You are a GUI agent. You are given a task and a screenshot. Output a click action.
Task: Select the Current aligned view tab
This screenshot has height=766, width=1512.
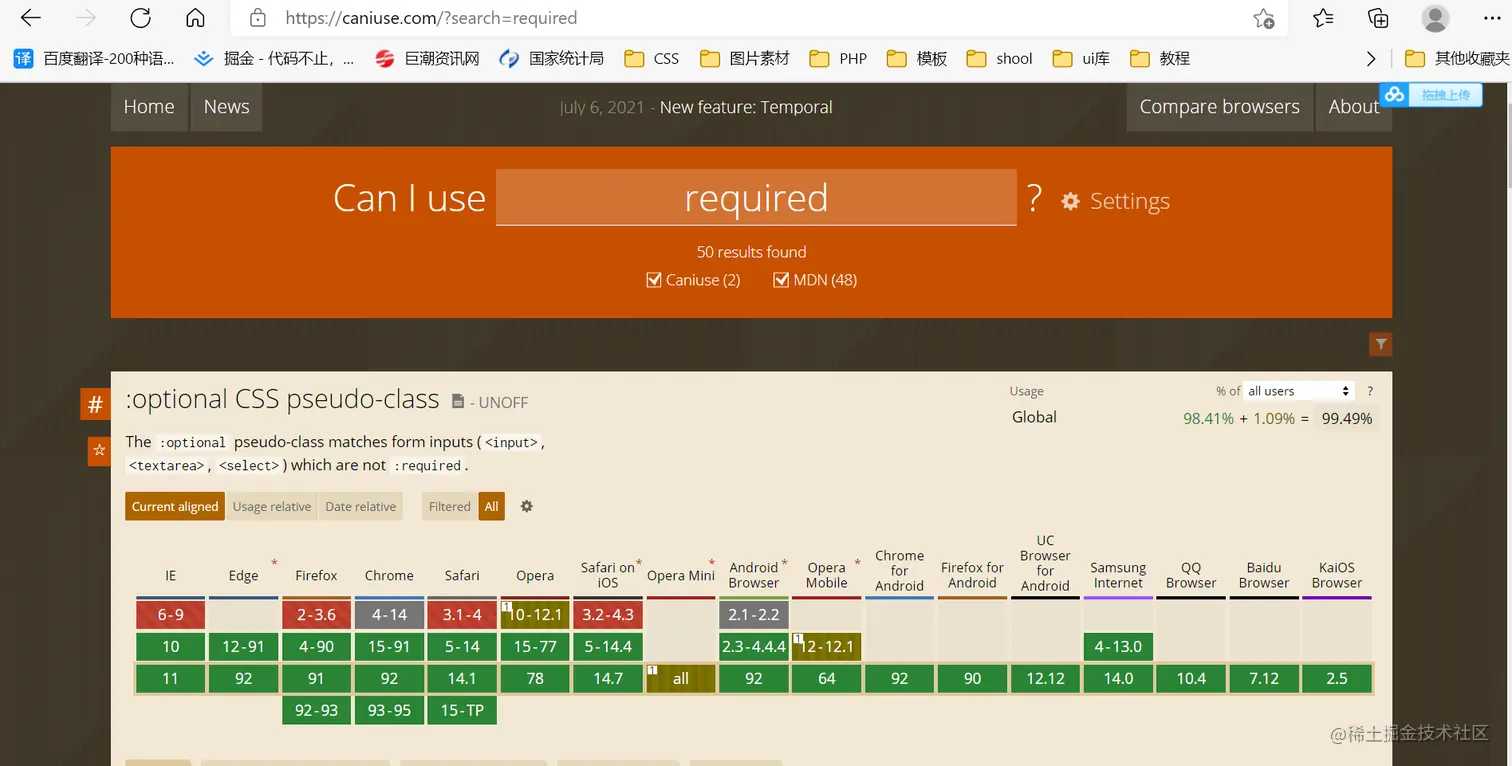tap(175, 506)
